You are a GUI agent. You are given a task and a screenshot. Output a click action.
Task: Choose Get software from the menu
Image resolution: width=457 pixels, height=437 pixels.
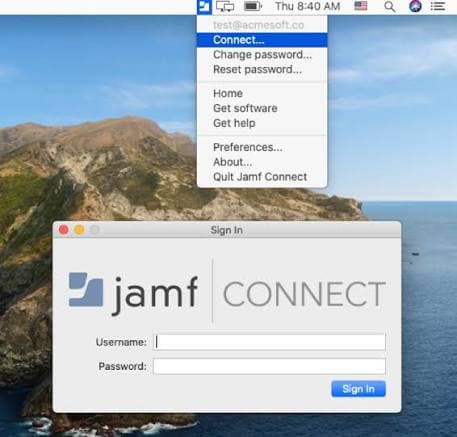[262, 108]
